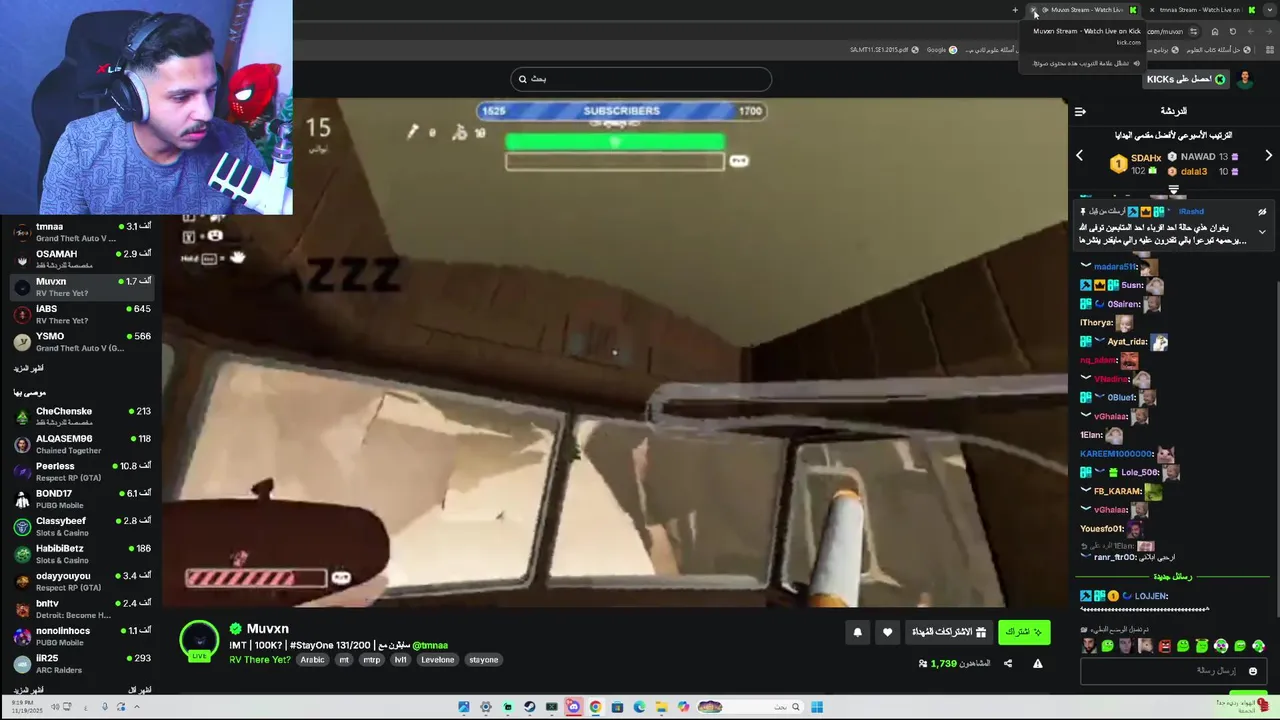
Task: Jump to the new messages banner
Action: tap(1173, 577)
